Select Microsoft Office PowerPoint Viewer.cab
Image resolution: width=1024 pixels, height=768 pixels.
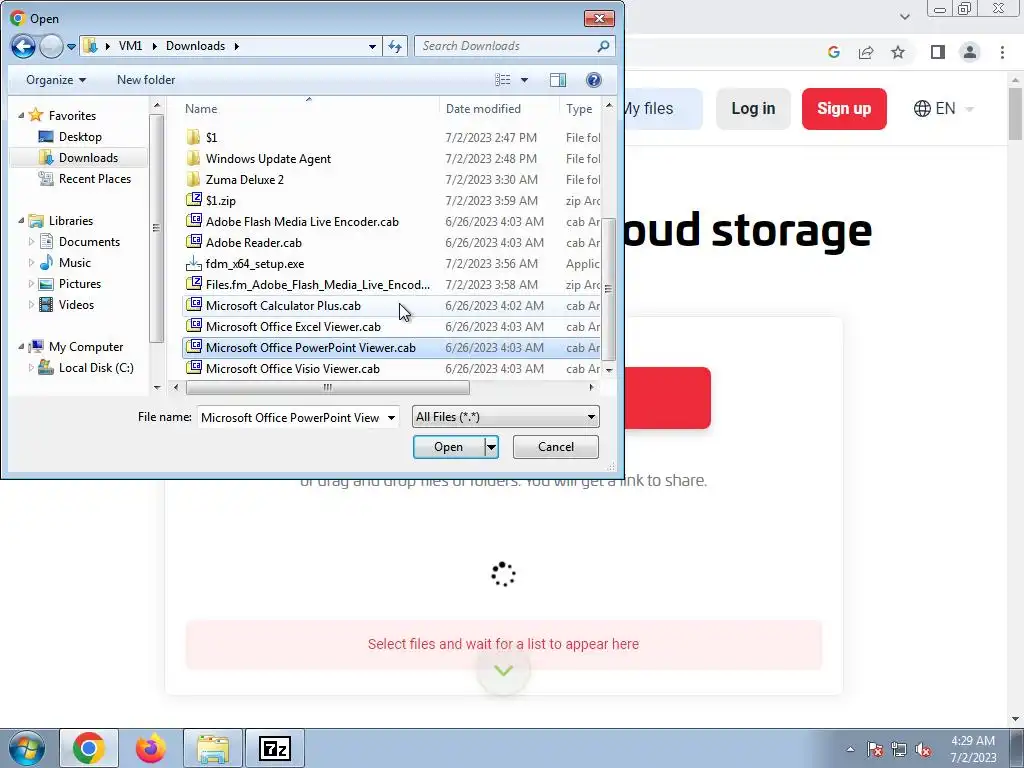(310, 347)
